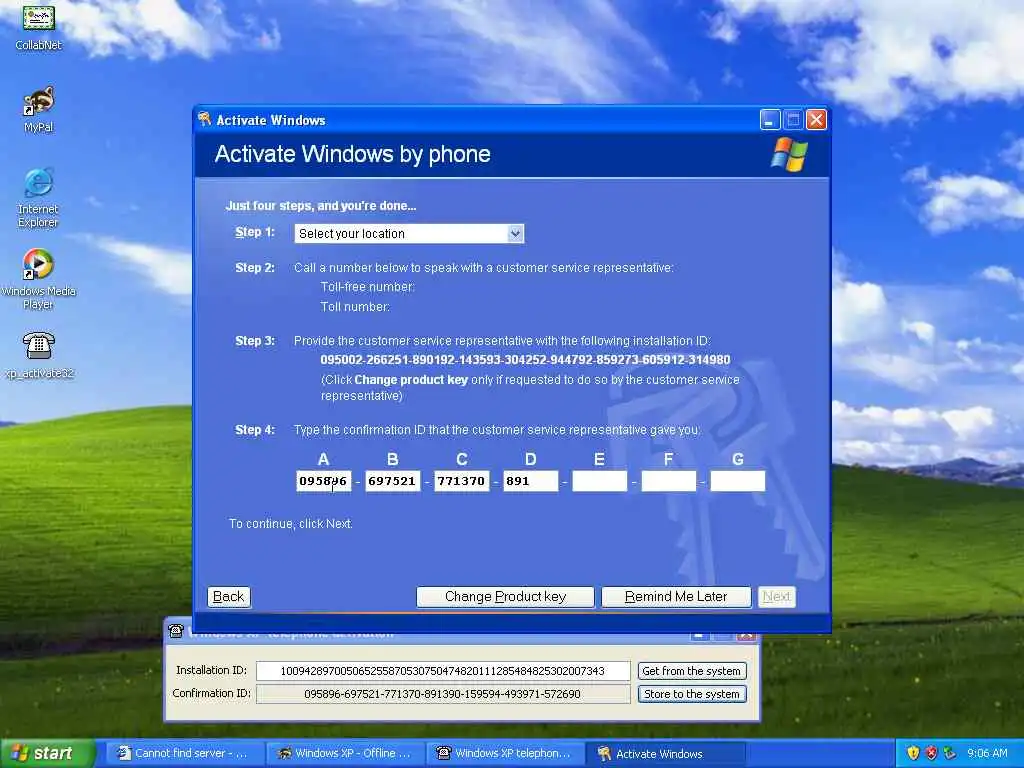Image resolution: width=1024 pixels, height=768 pixels.
Task: Click empty confirmation ID field G
Action: (738, 481)
